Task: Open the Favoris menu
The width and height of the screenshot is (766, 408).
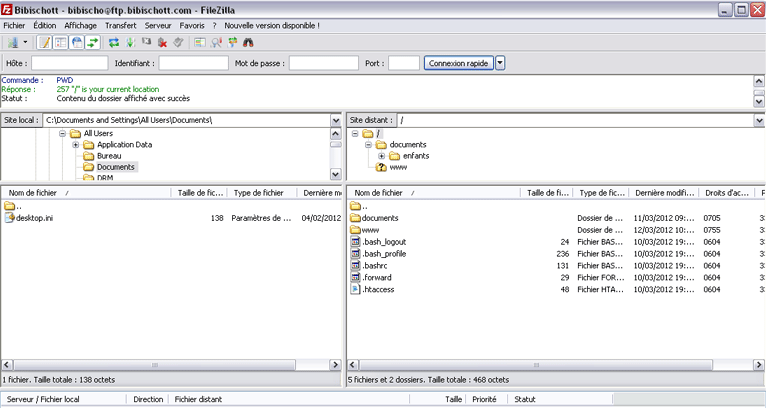Action: [x=192, y=25]
